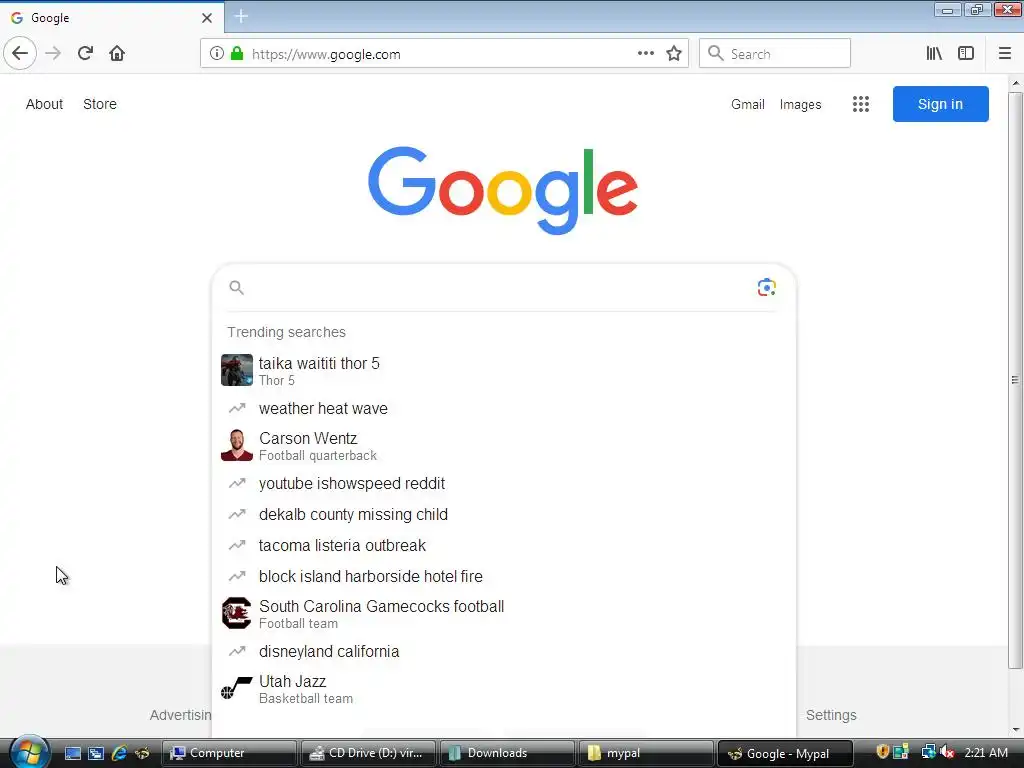
Task: Search by image camera icon
Action: 766,287
